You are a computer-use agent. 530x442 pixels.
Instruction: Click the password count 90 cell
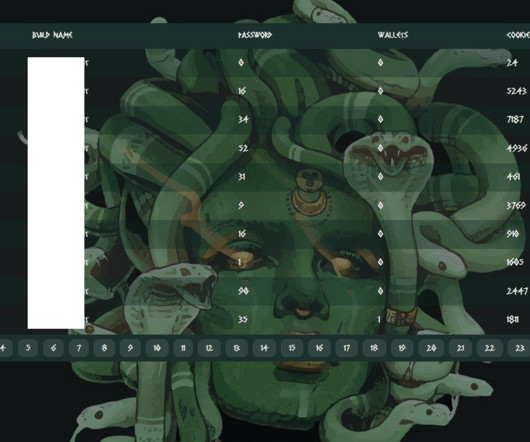[x=243, y=291]
